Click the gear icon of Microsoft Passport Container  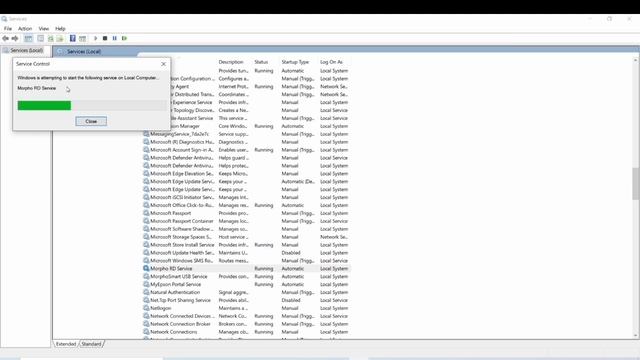[146, 221]
